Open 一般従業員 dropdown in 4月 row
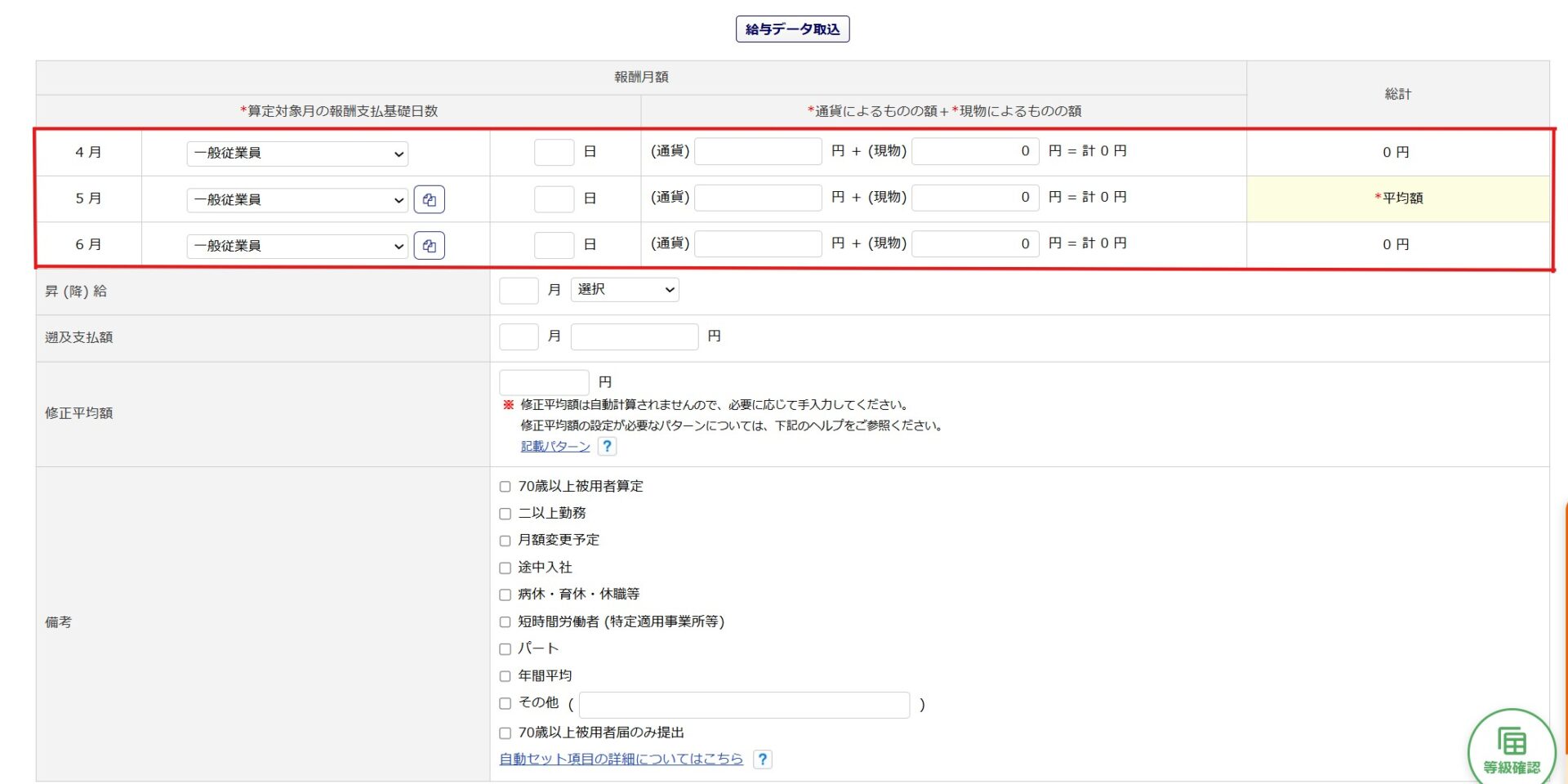The image size is (1568, 784). (297, 154)
